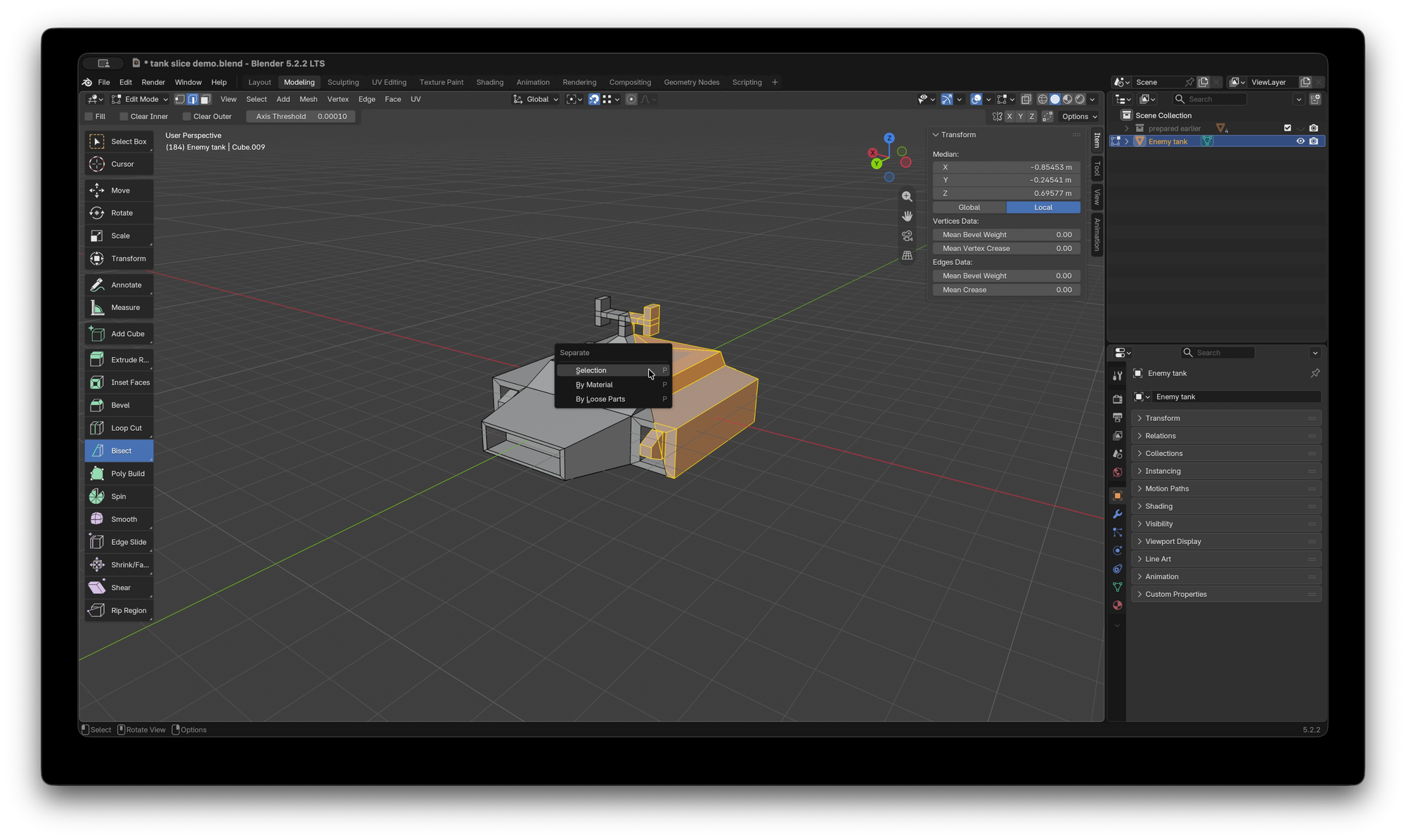Adjust the Mean Crease value

coord(1007,290)
